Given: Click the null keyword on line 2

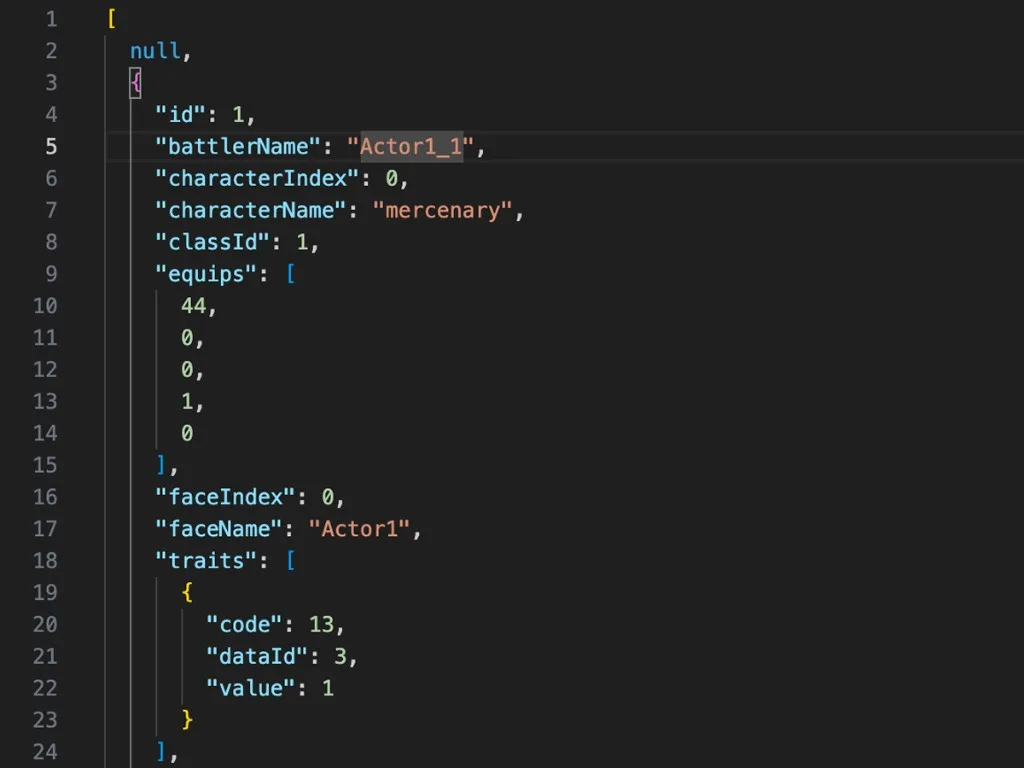Looking at the screenshot, I should coord(155,51).
